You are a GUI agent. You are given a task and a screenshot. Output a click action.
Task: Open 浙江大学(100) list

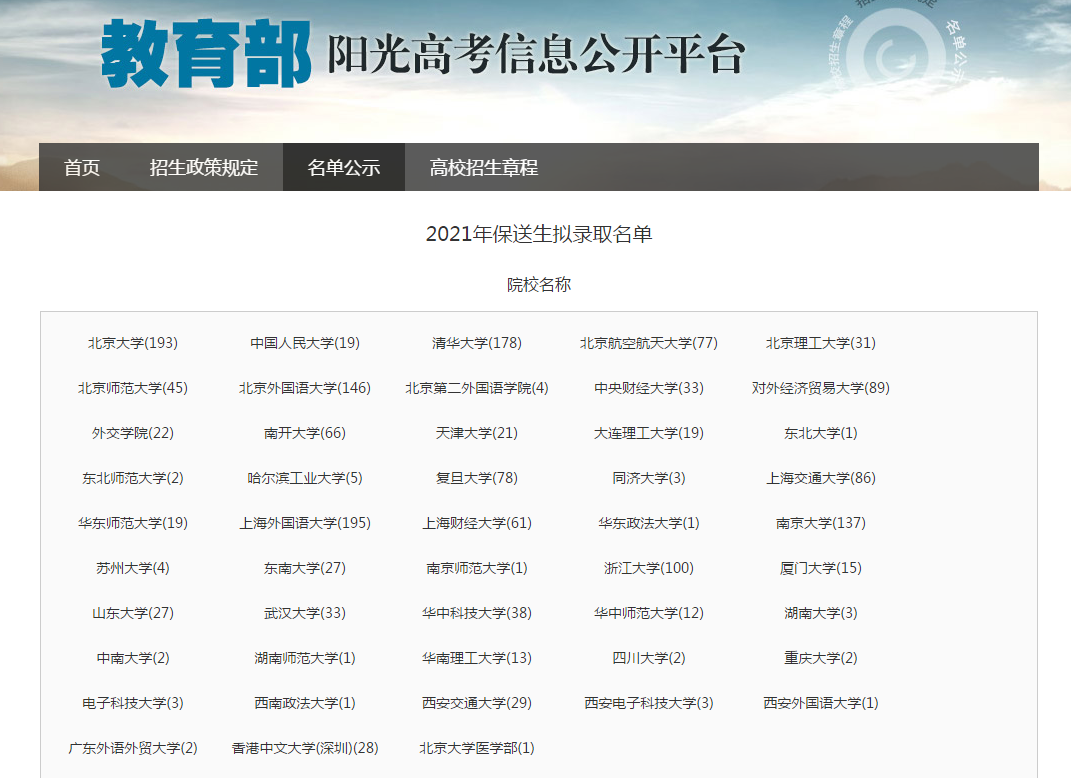[649, 568]
